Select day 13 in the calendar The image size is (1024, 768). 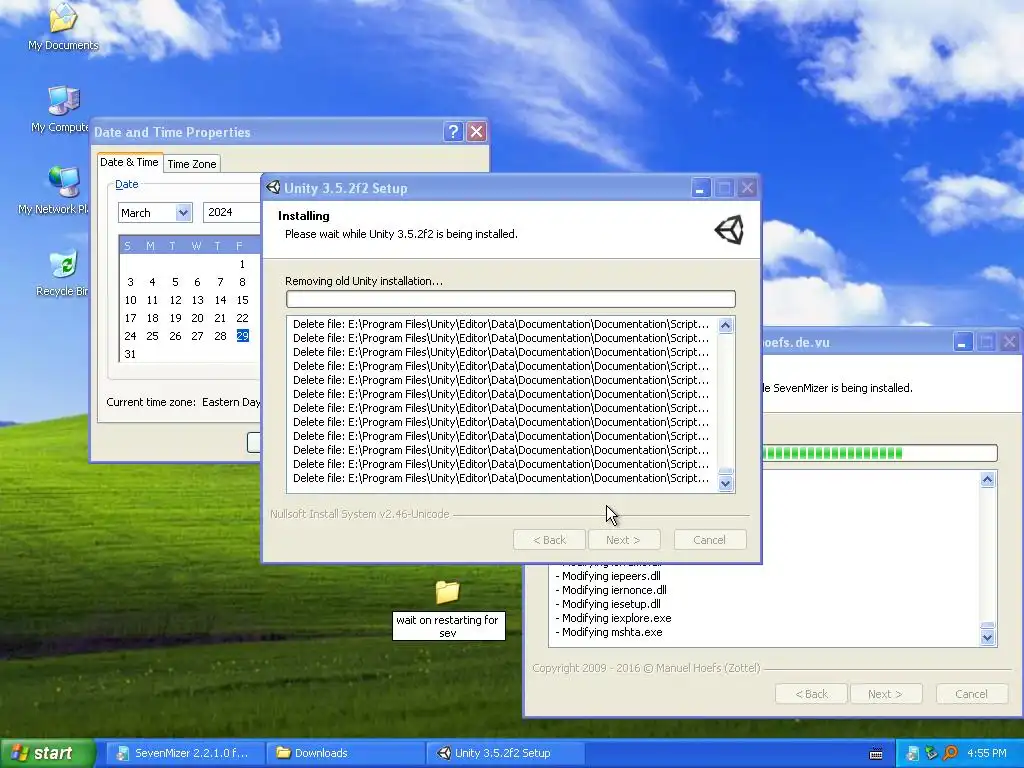197,300
